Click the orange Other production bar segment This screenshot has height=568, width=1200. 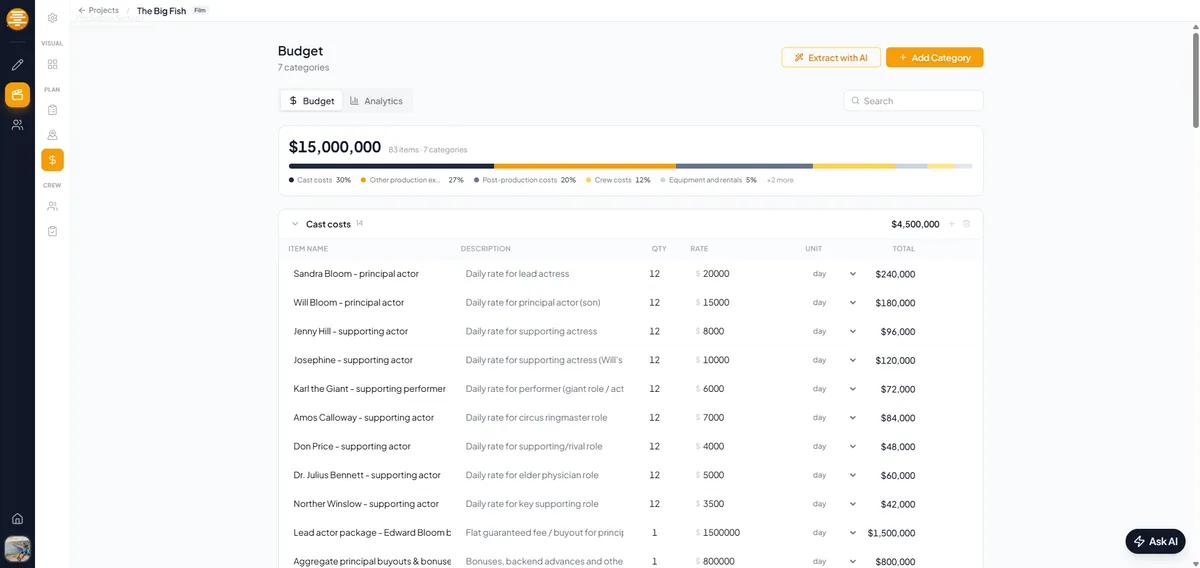point(585,166)
